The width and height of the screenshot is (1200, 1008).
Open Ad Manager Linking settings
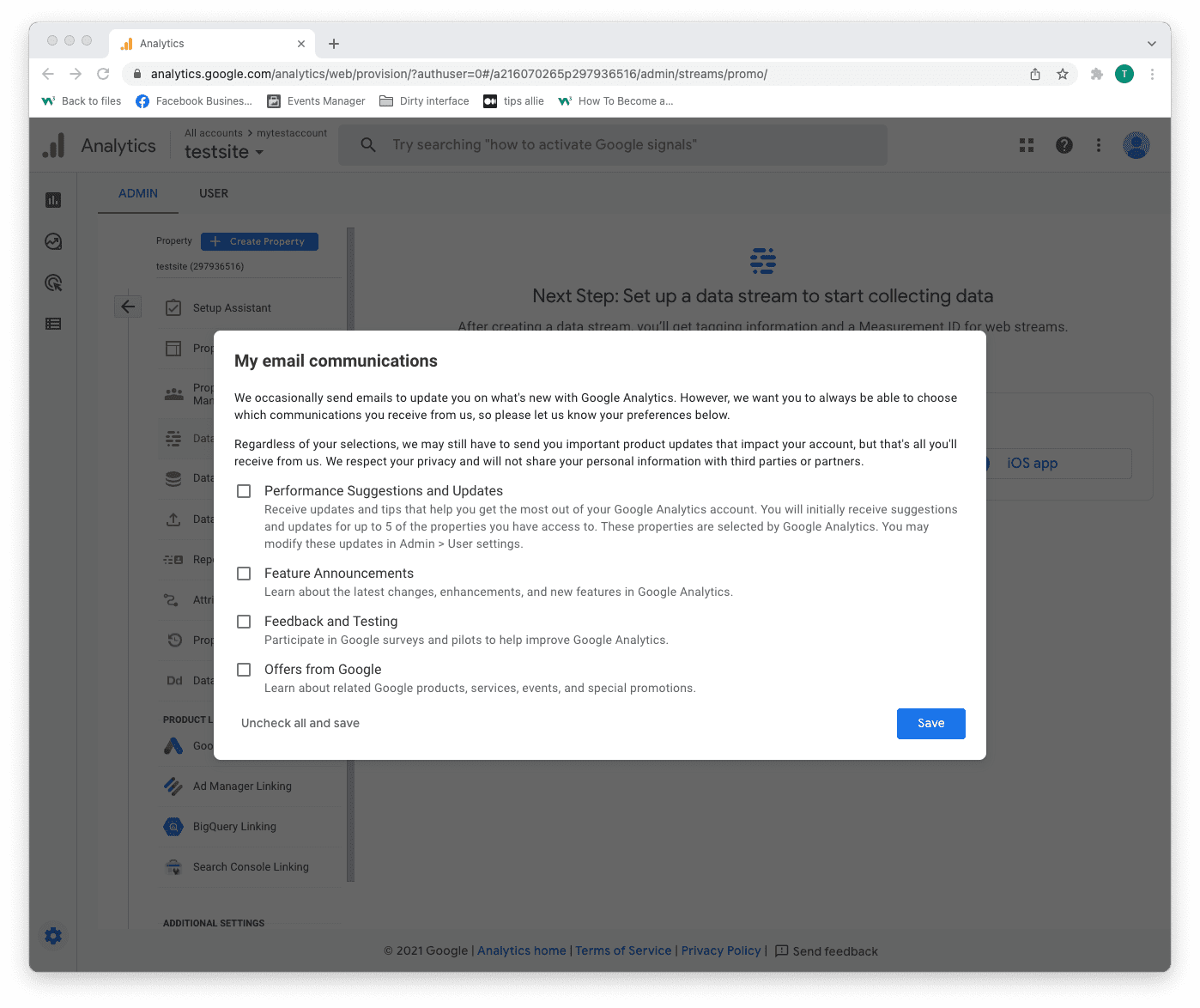pyautogui.click(x=242, y=786)
